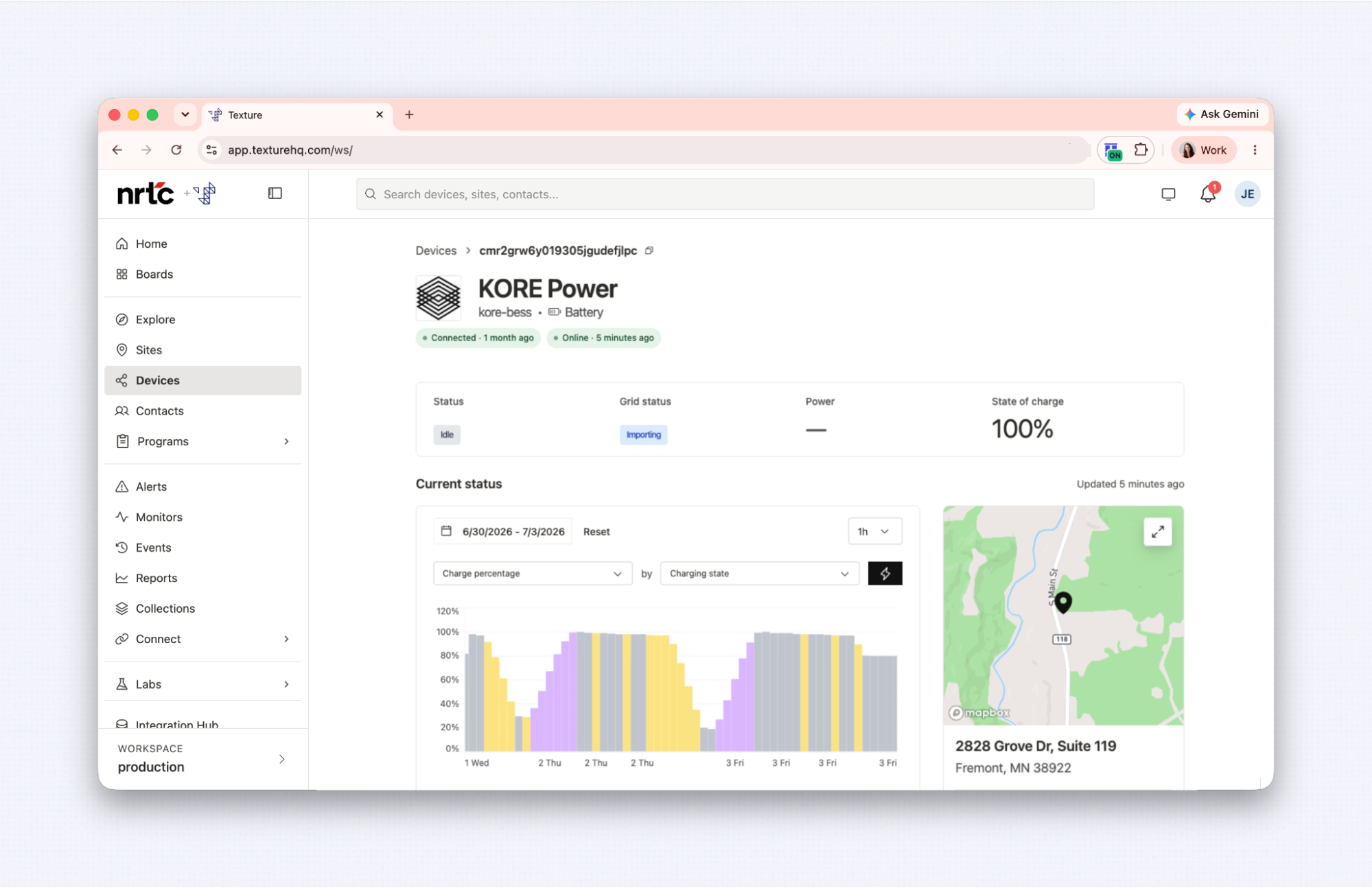Open Events in the sidebar

coord(202,548)
